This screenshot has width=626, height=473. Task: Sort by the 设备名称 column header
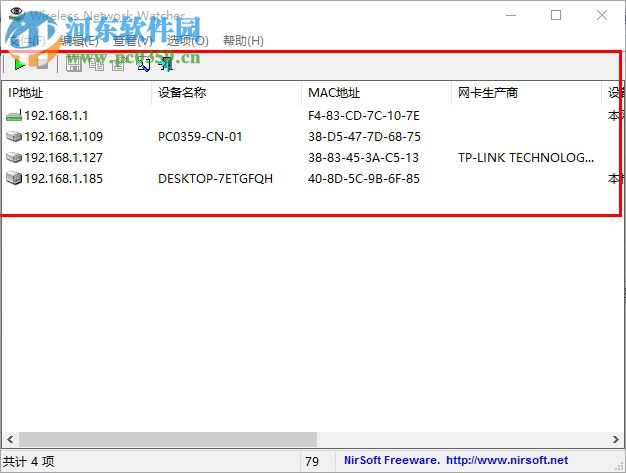[x=226, y=93]
